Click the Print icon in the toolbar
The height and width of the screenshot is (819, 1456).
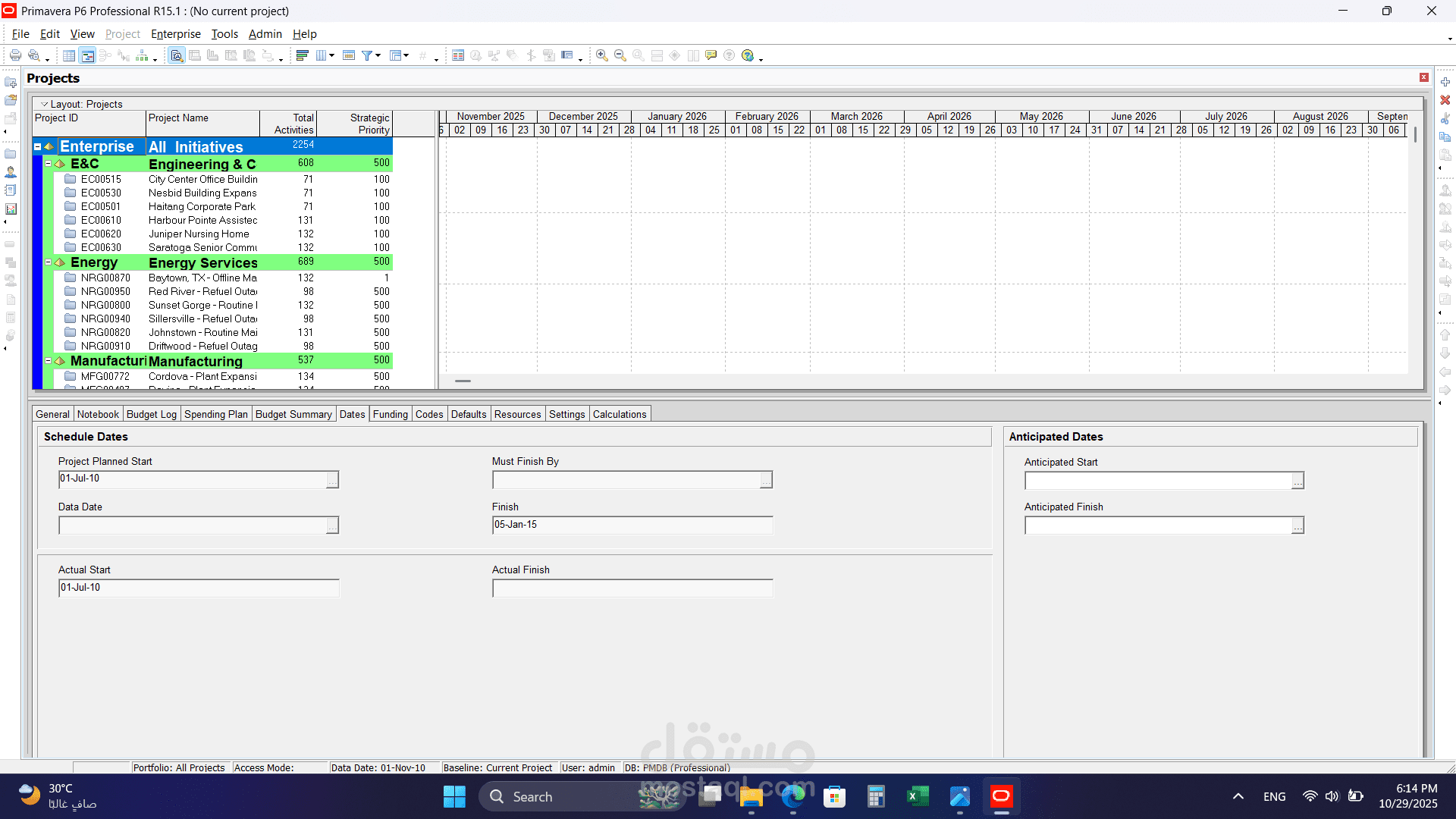point(15,55)
